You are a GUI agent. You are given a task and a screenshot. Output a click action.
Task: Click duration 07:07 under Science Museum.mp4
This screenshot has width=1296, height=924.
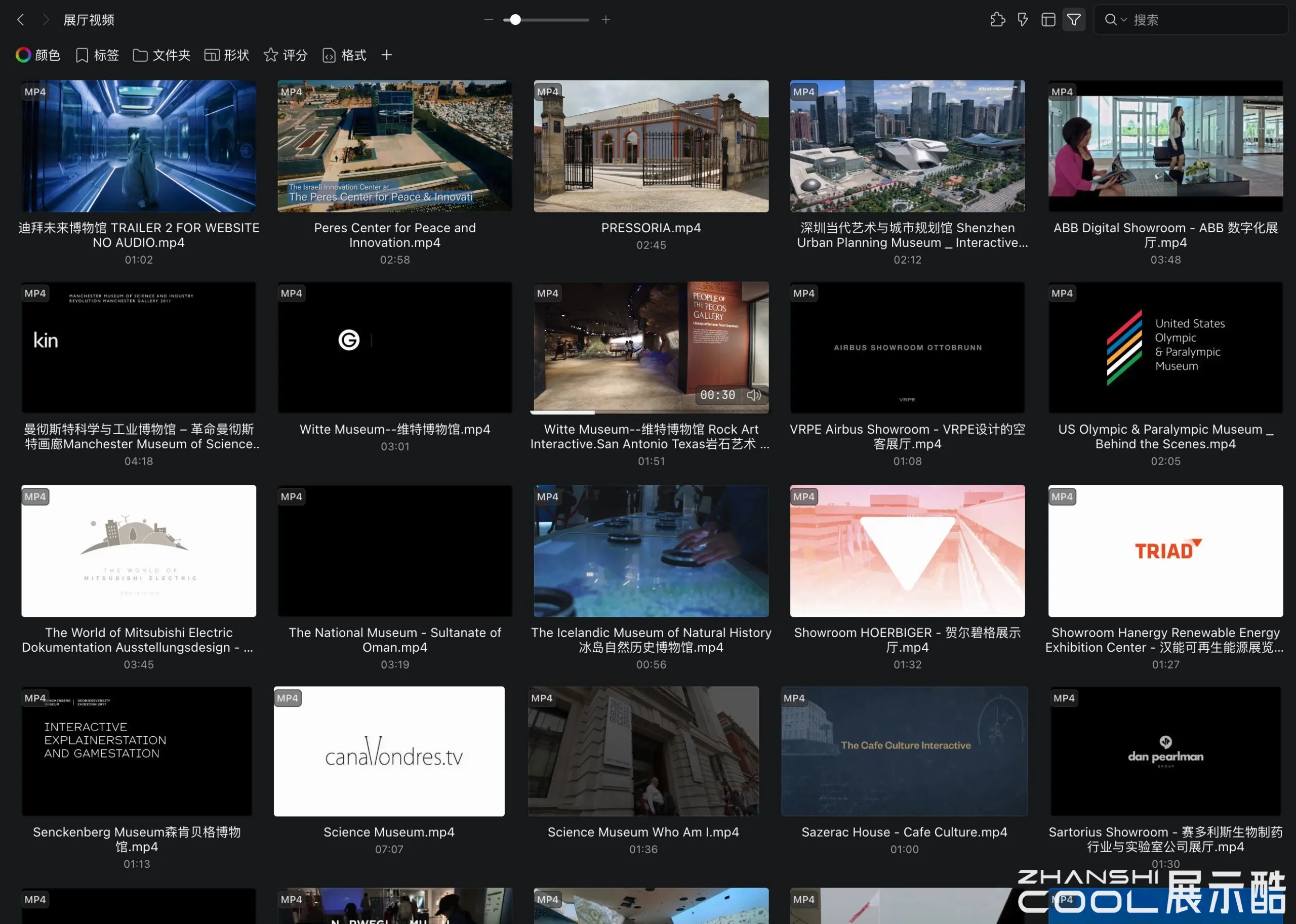pyautogui.click(x=389, y=849)
